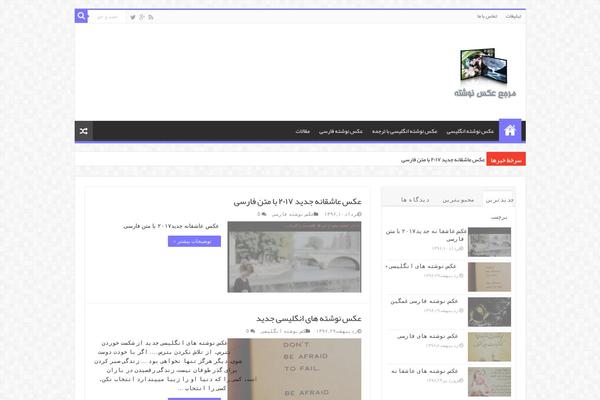Open sidebar title عکس نوشته های انگلیسی
The image size is (600, 400).
pyautogui.click(x=421, y=266)
